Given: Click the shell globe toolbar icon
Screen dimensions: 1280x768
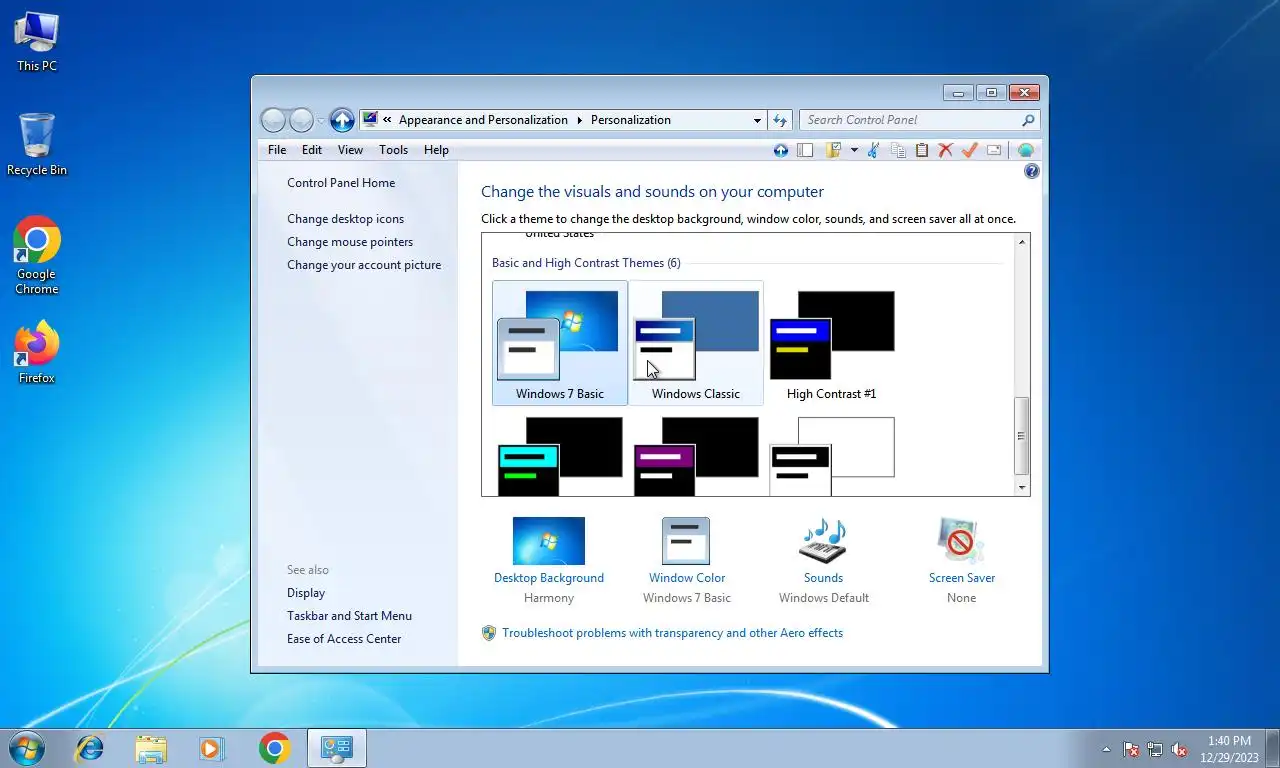Looking at the screenshot, I should [1025, 150].
